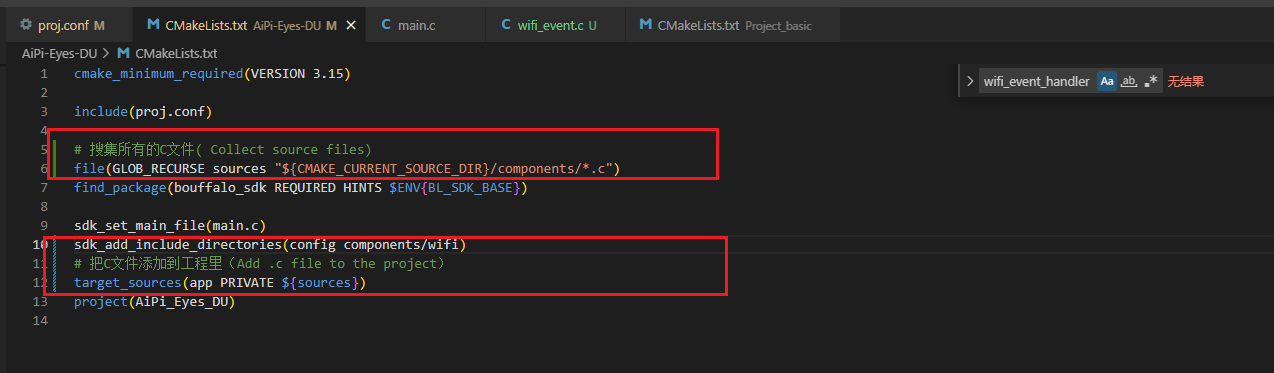Close the CMakeLists.txt AiPi-Eyes-DU tab

(x=350, y=25)
